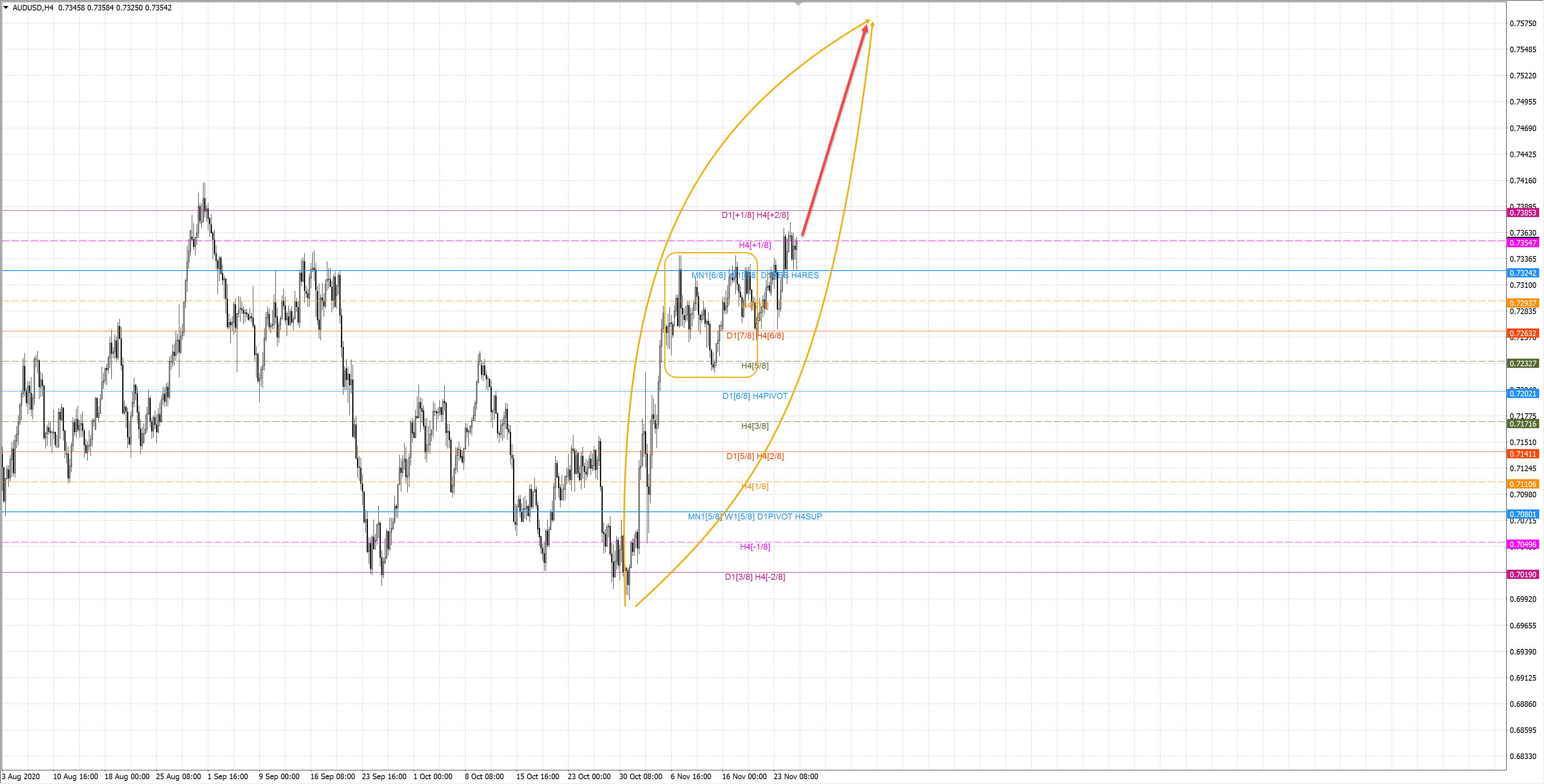The height and width of the screenshot is (784, 1544).
Task: Click the 0.75750 value on price scale
Action: pos(1522,23)
